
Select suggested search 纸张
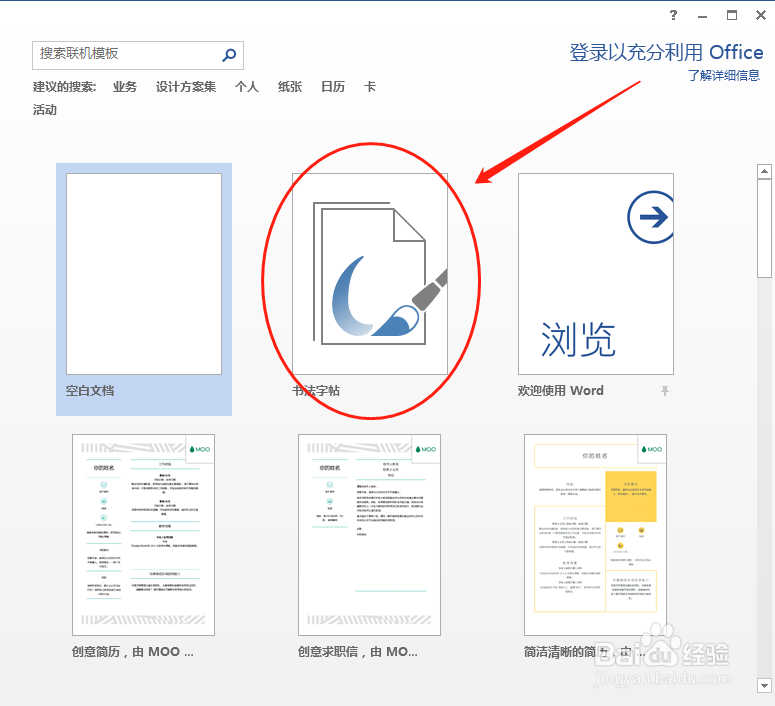click(290, 87)
